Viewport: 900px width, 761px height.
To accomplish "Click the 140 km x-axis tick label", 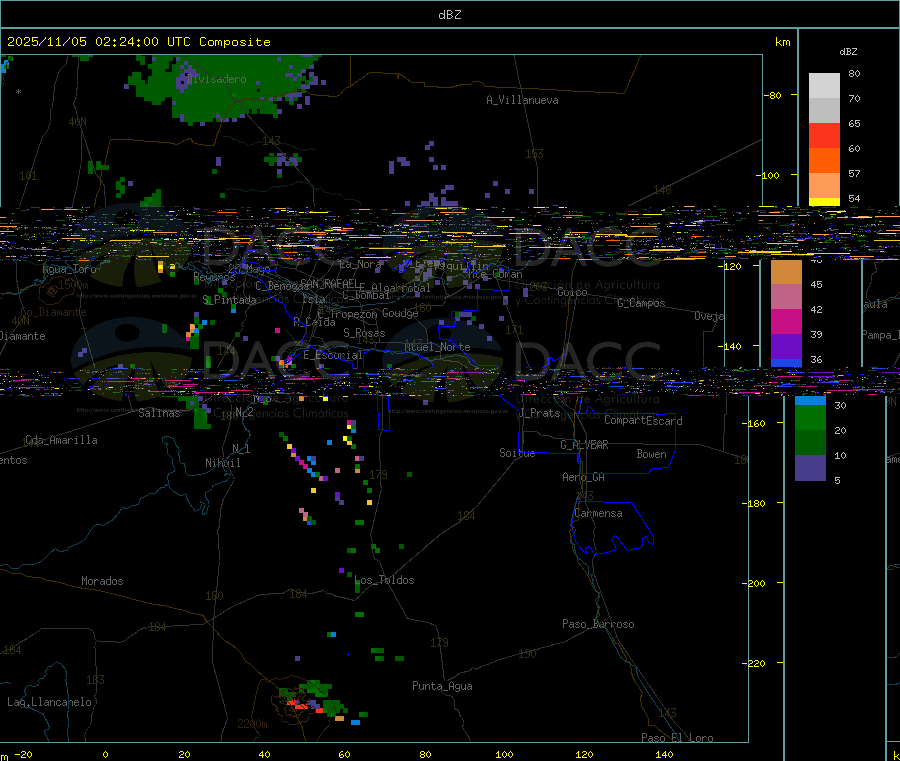I will click(x=664, y=754).
